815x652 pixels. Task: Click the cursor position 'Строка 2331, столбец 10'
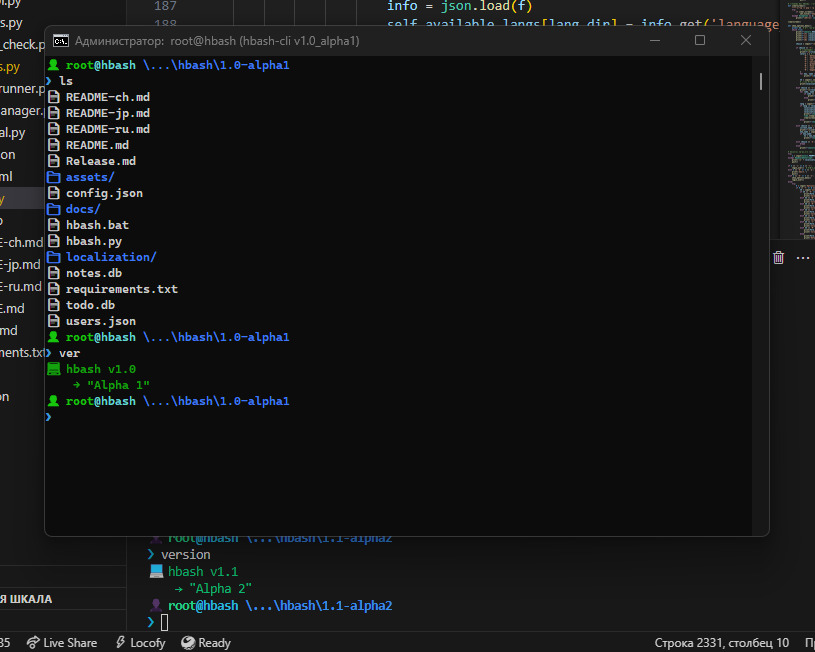tap(721, 642)
